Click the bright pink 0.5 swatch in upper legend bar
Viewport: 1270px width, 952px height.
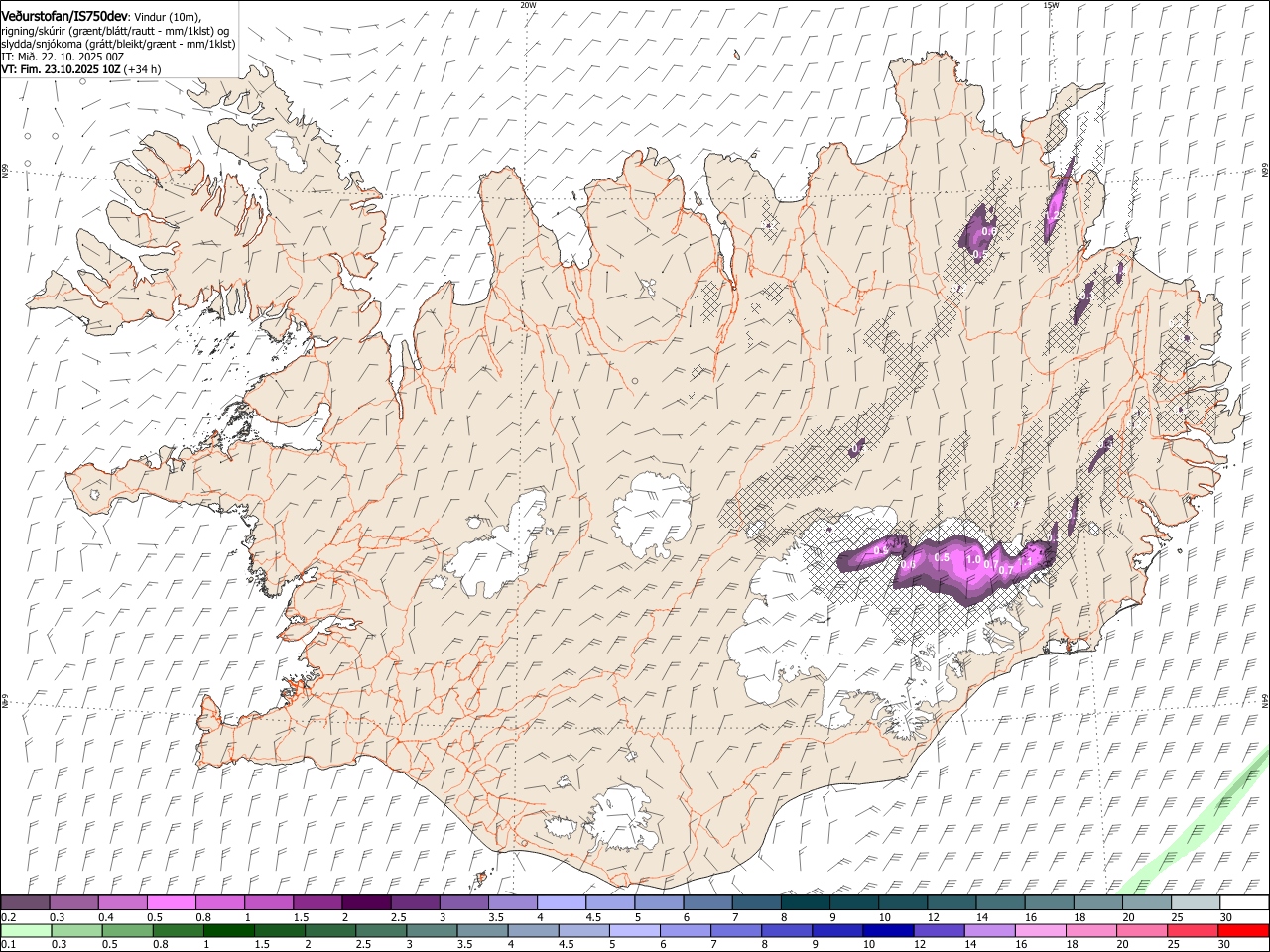point(171,903)
